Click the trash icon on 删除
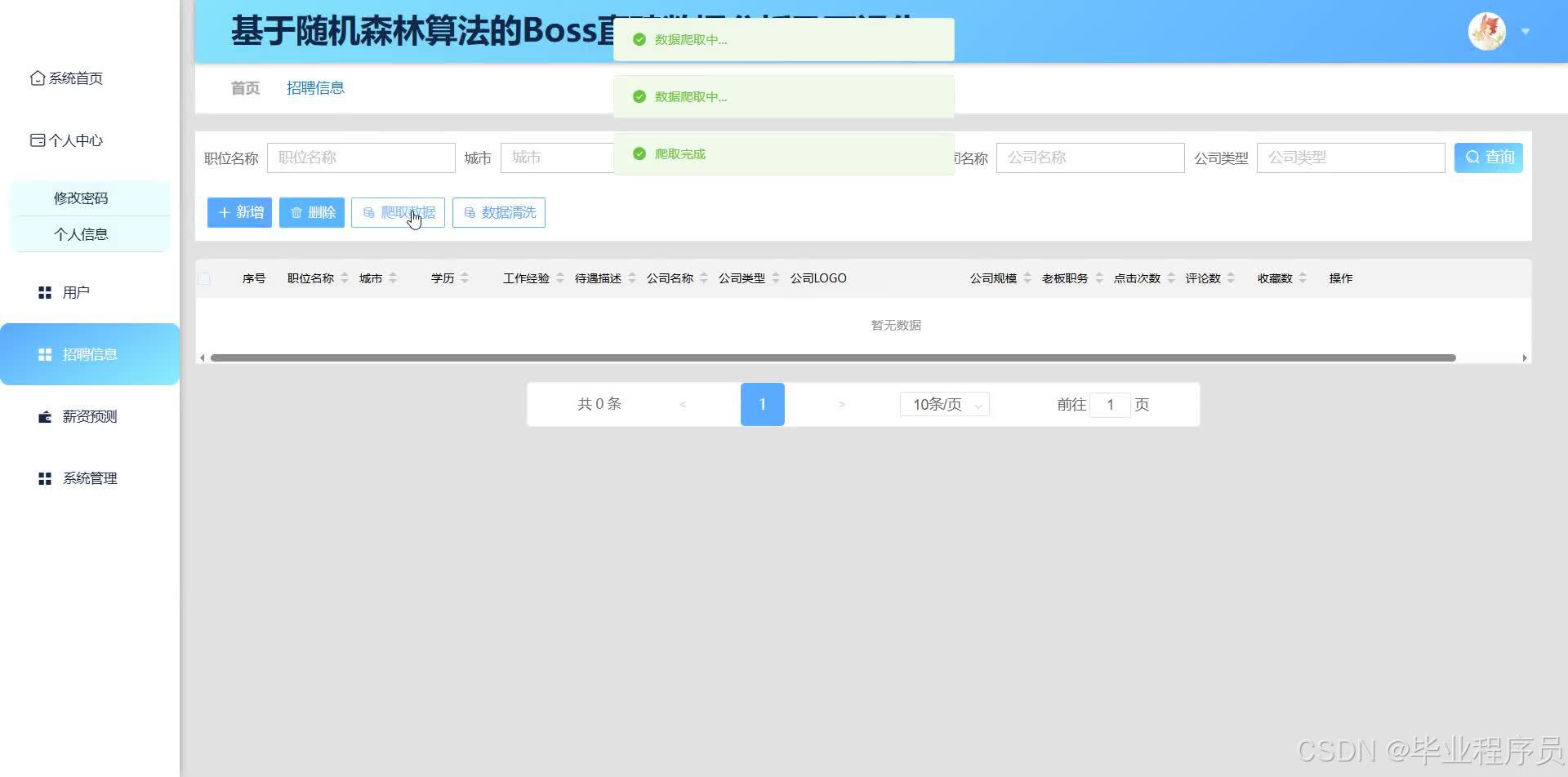1568x777 pixels. click(x=296, y=213)
